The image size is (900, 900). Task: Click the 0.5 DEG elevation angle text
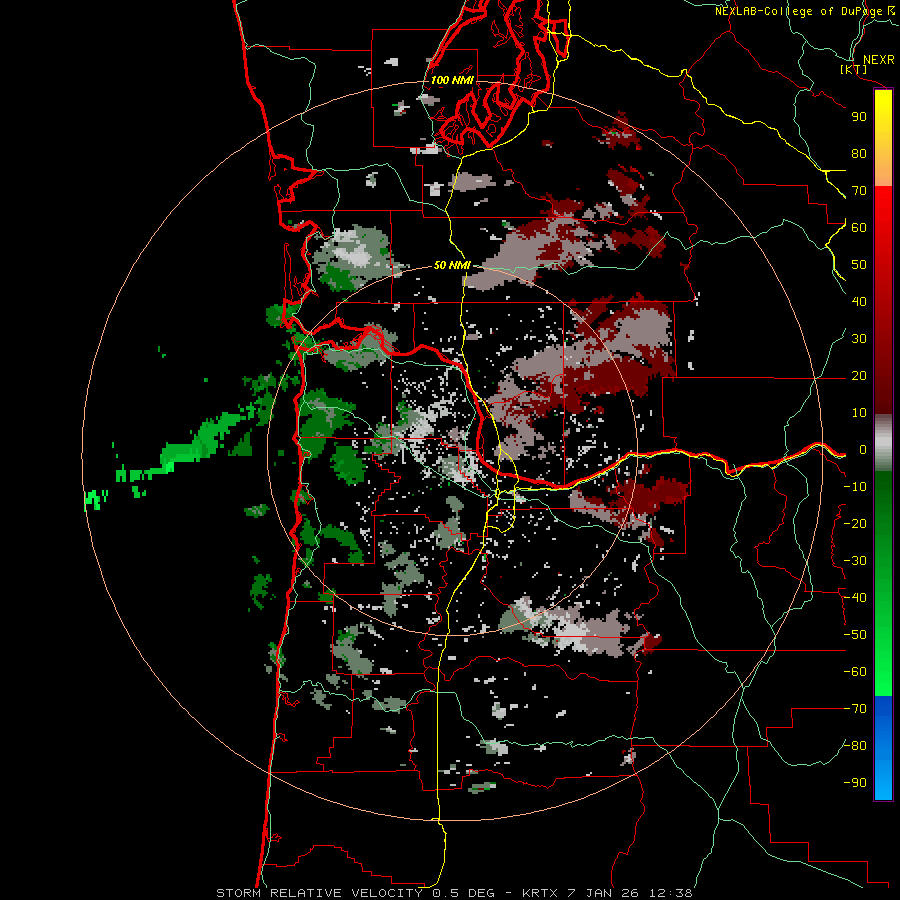coord(467,893)
